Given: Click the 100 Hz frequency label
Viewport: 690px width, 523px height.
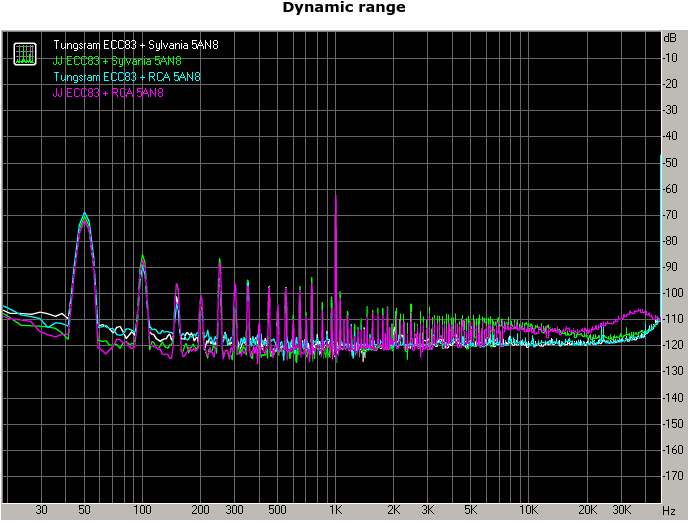Looking at the screenshot, I should click(x=142, y=510).
